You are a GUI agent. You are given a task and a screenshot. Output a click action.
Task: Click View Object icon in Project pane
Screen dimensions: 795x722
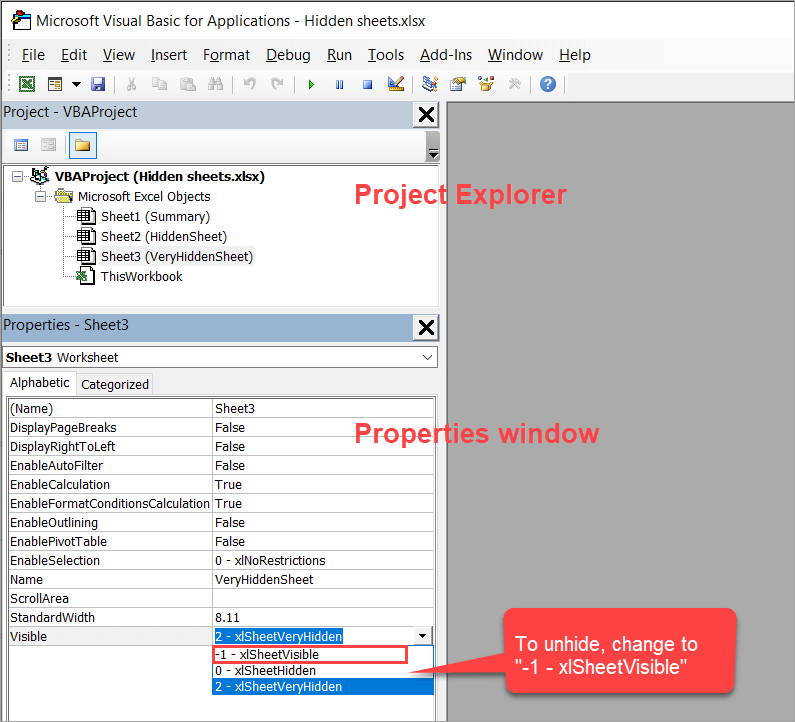tap(49, 146)
